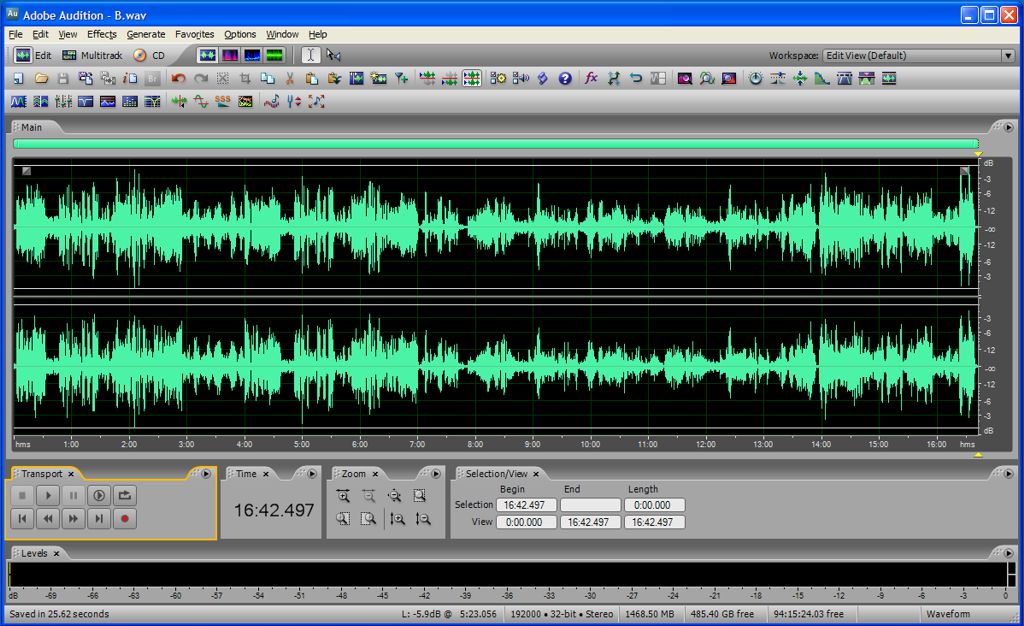Switch to CD view
Viewport: 1024px width, 626px height.
150,56
